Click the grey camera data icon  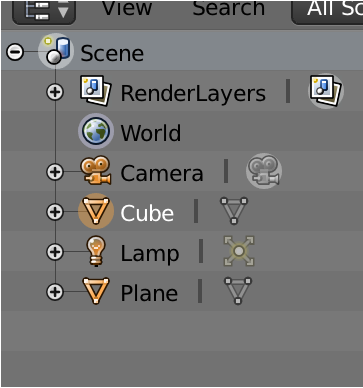coord(264,171)
